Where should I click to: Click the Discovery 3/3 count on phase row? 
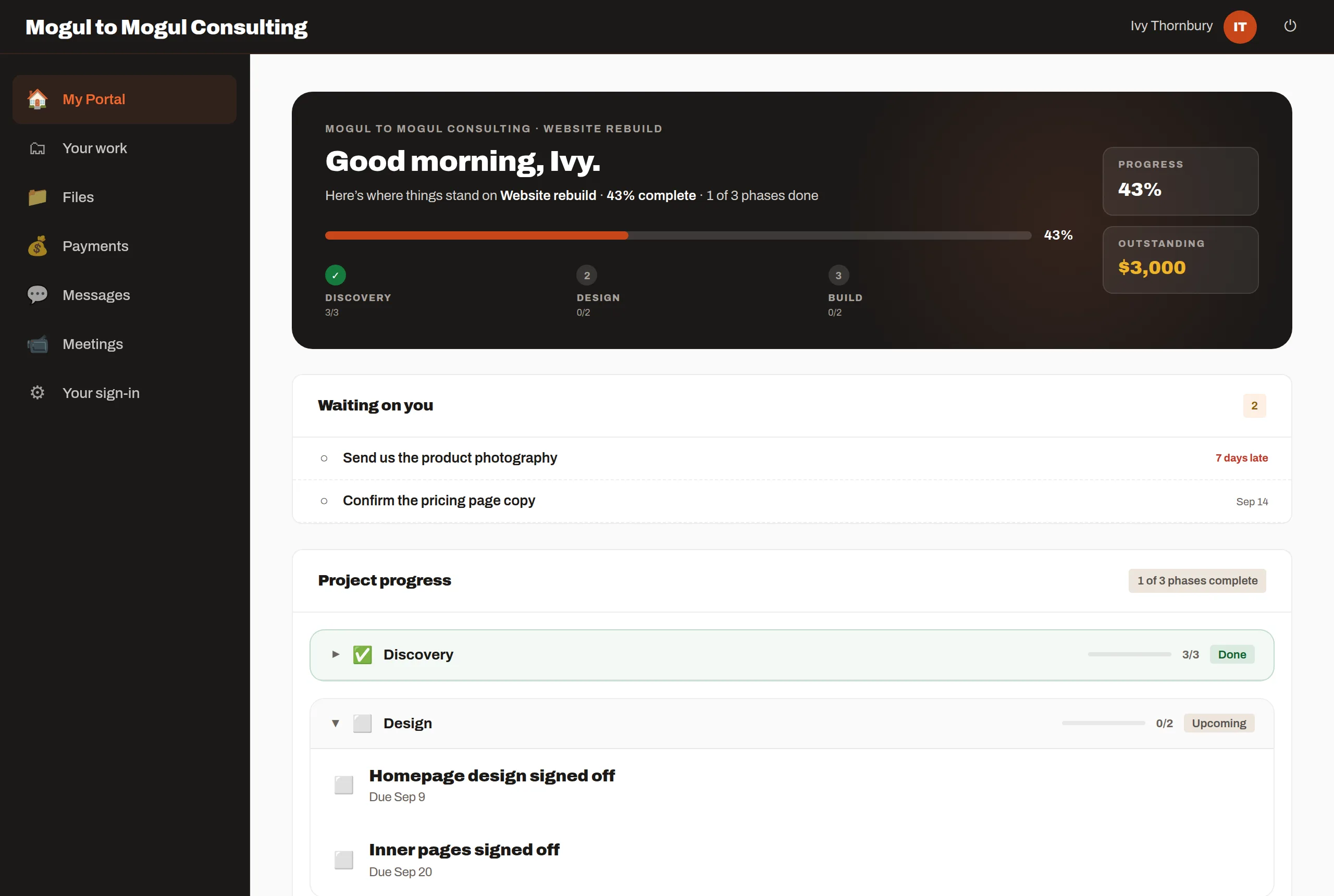(1190, 654)
